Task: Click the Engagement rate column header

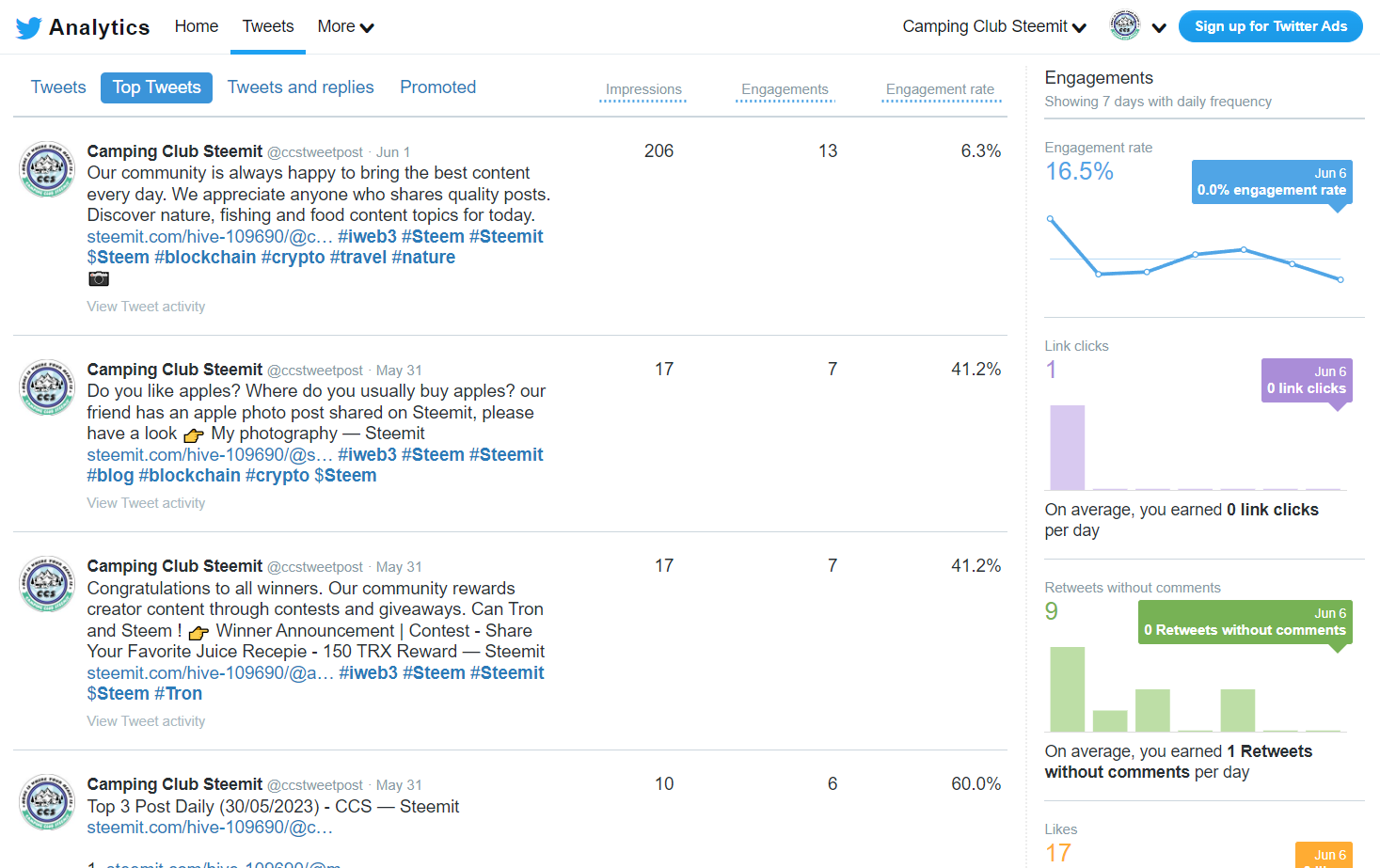Action: 941,90
